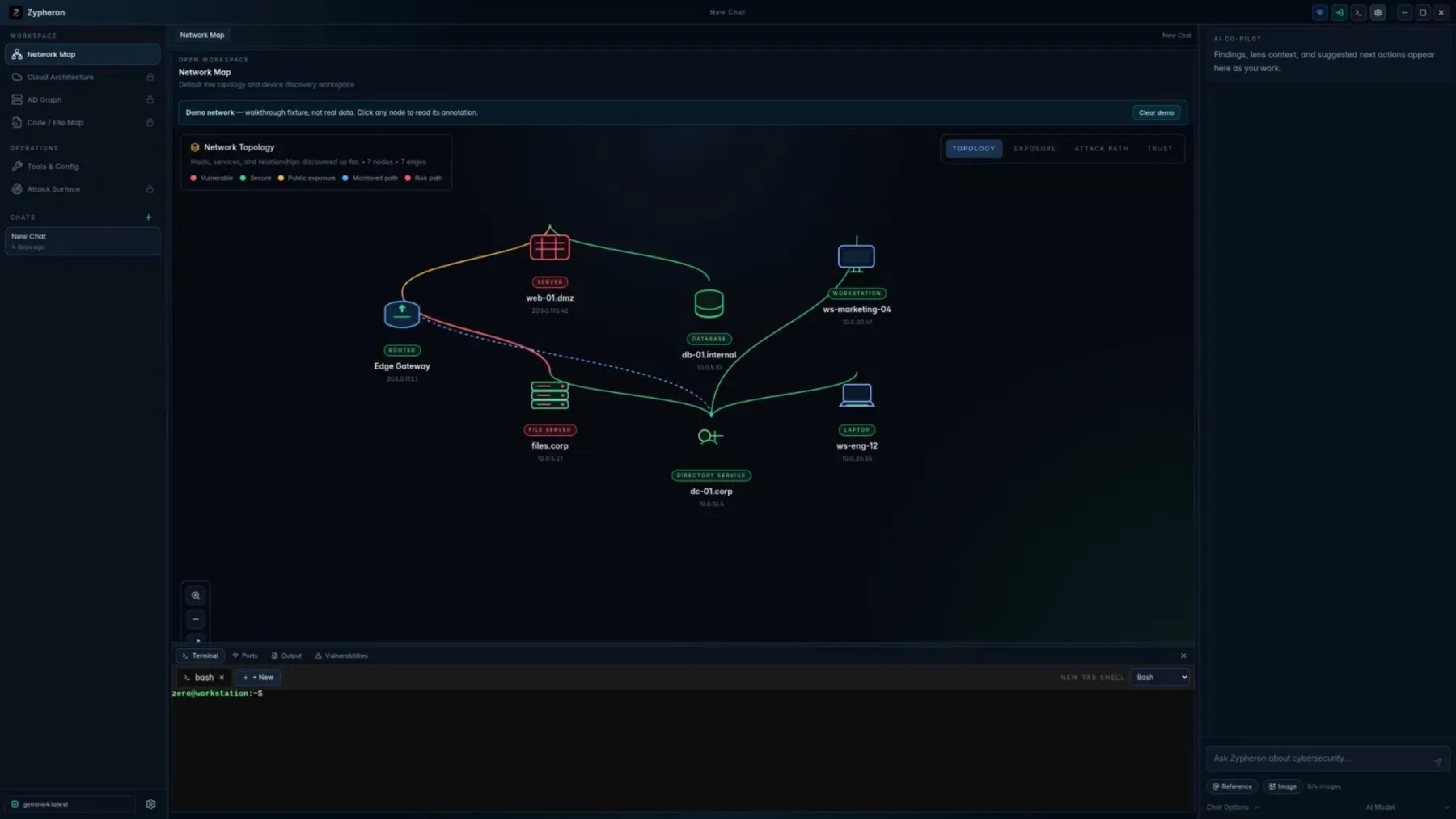Image resolution: width=1456 pixels, height=819 pixels.
Task: Open the cube settings icon in title bar
Action: point(1378,12)
